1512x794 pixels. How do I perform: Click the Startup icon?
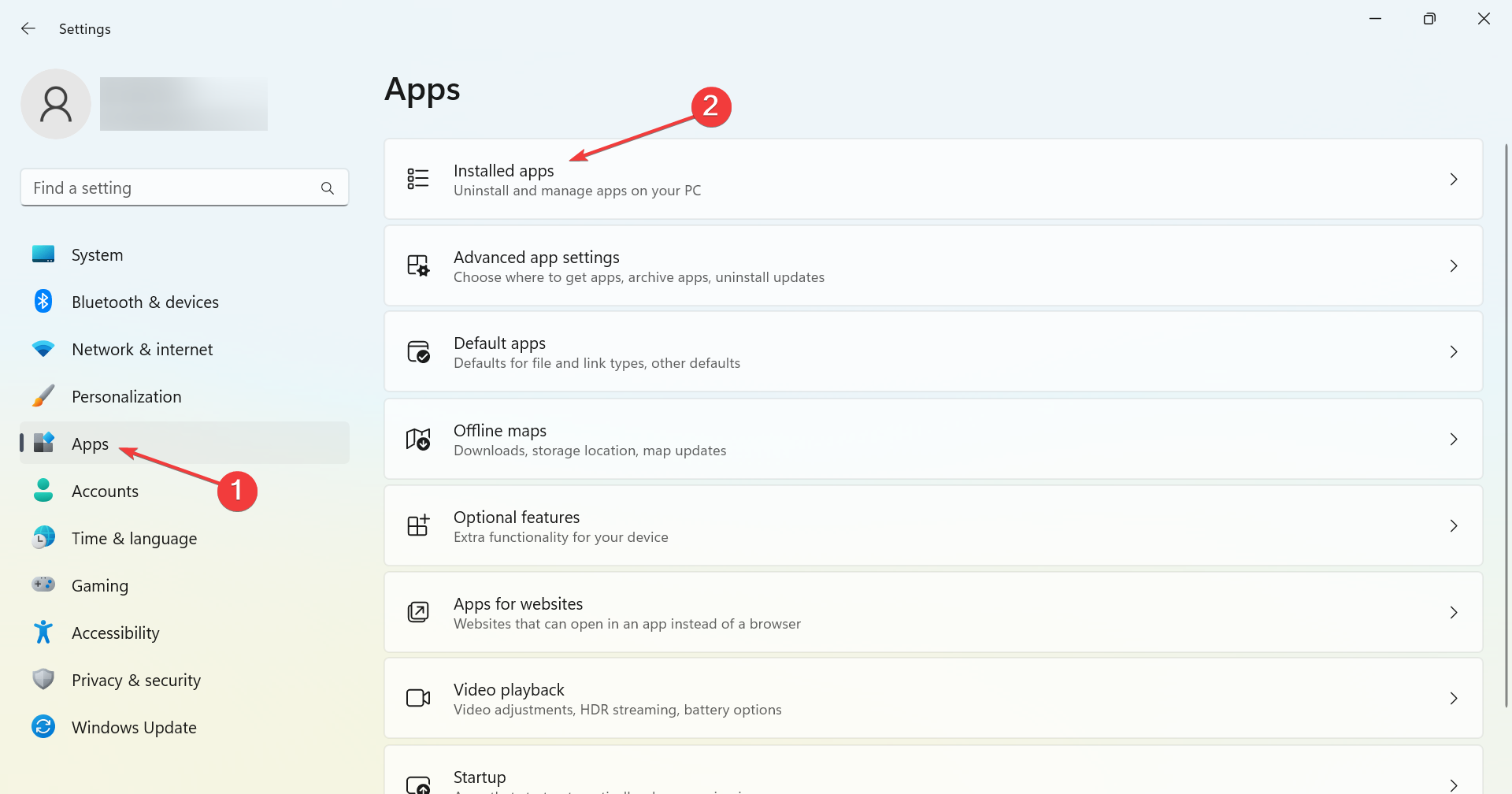point(418,785)
